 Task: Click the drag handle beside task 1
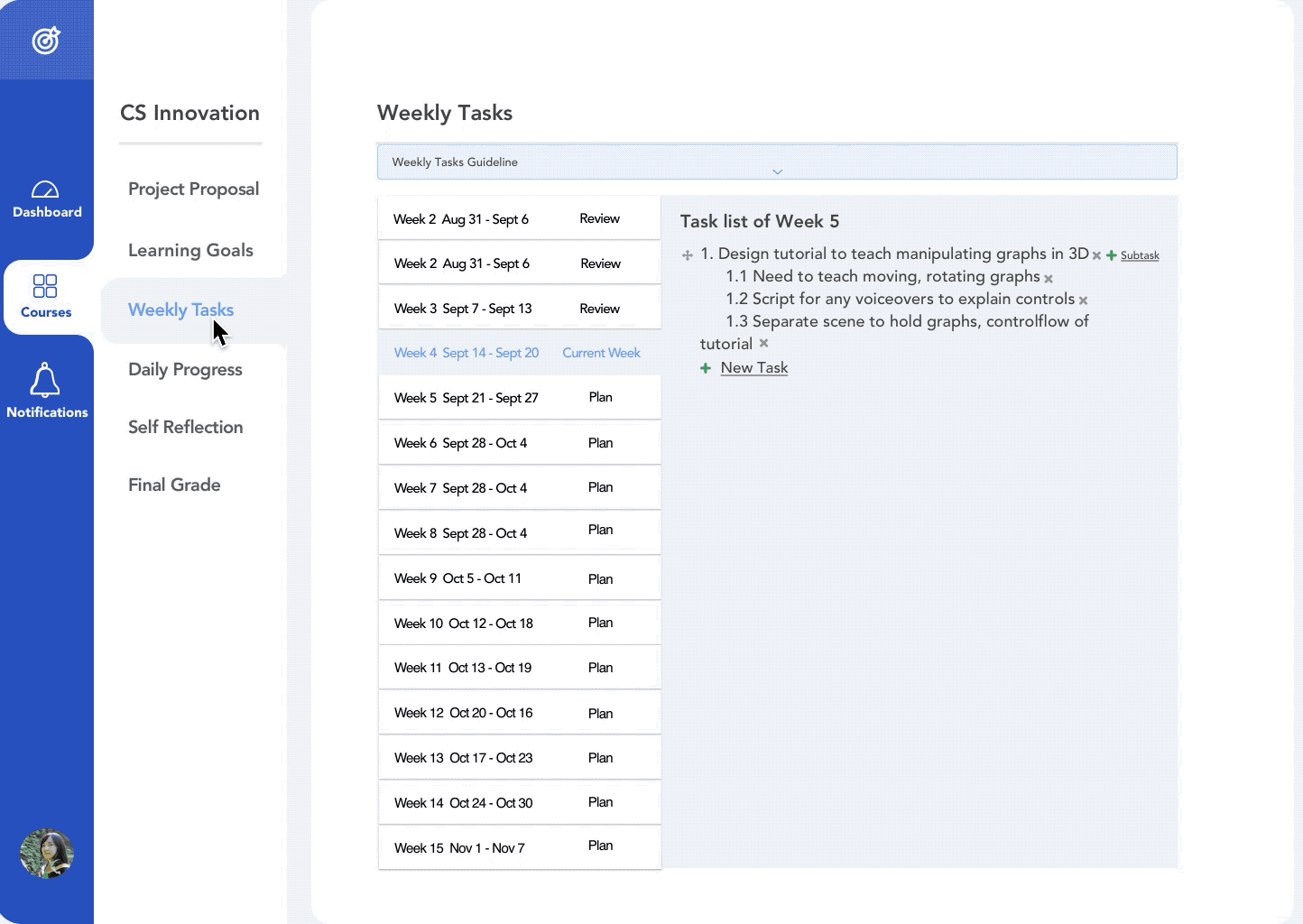point(688,255)
